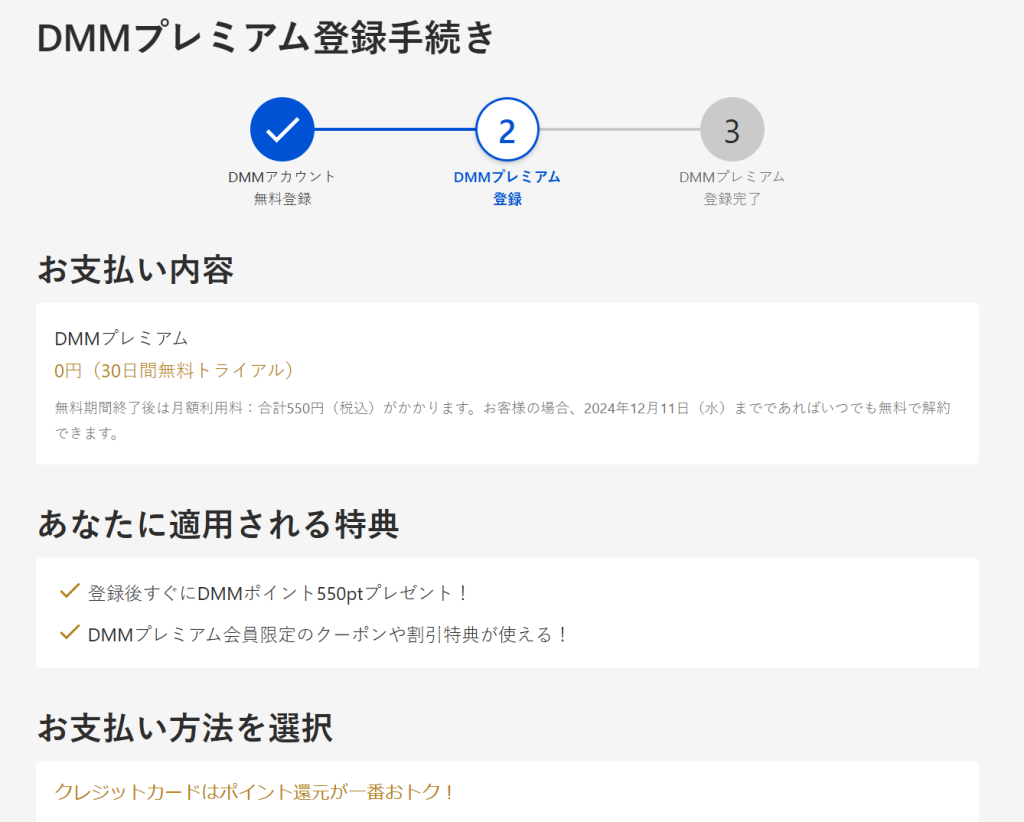Click the クレジットカードはポイント還元が一番おトク text
Viewport: 1024px width, 822px height.
coord(256,792)
